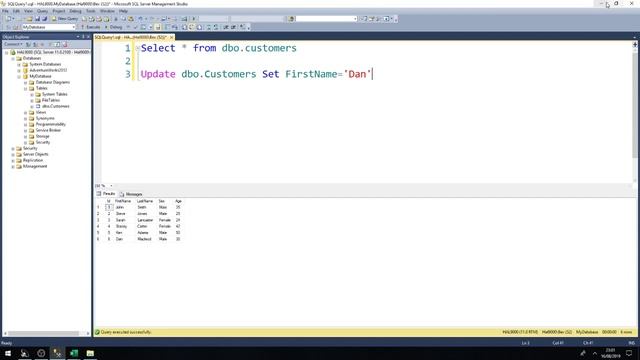
Task: Click the Lancaster cell in results grid
Action: coord(145,220)
